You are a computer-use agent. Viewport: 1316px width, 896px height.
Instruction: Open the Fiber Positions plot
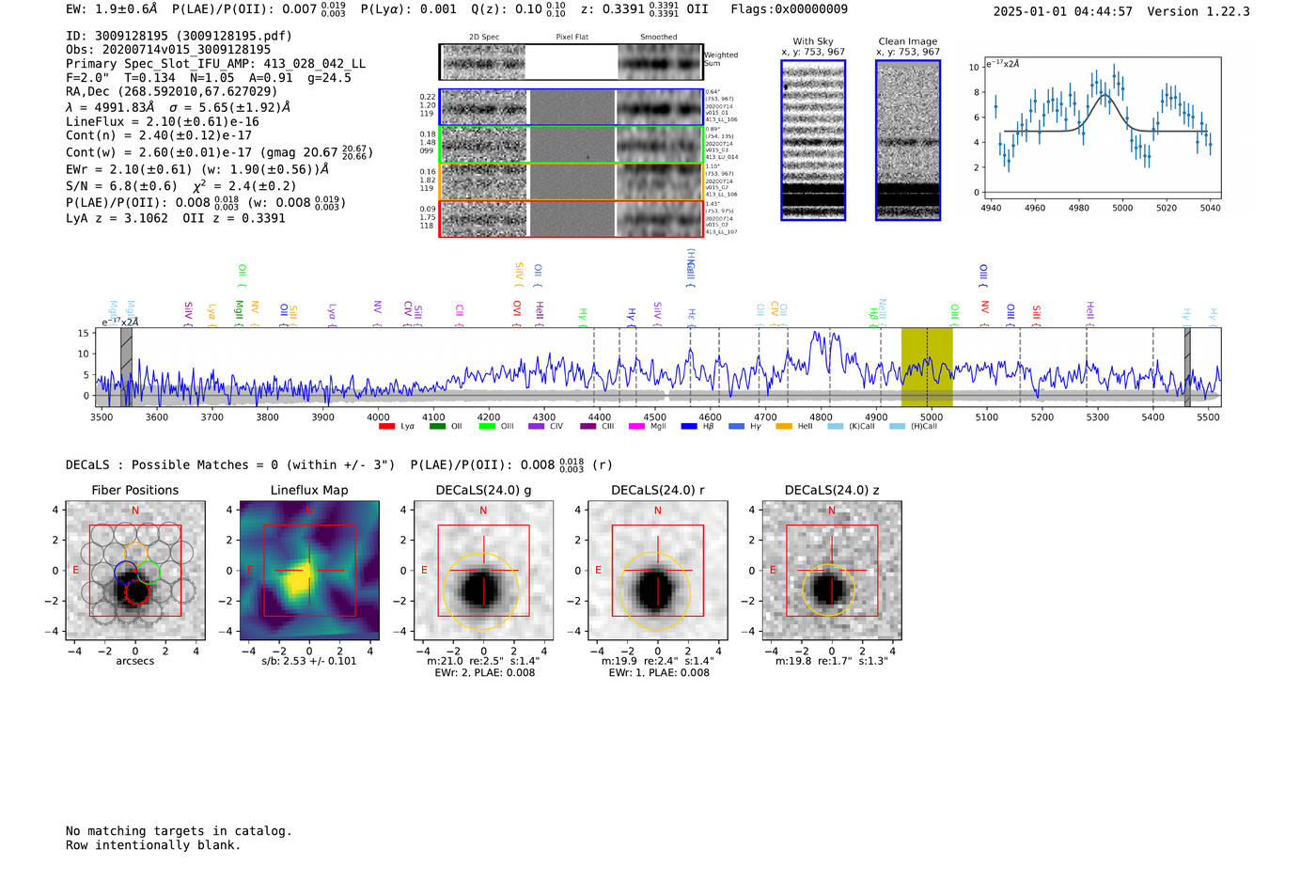click(134, 571)
